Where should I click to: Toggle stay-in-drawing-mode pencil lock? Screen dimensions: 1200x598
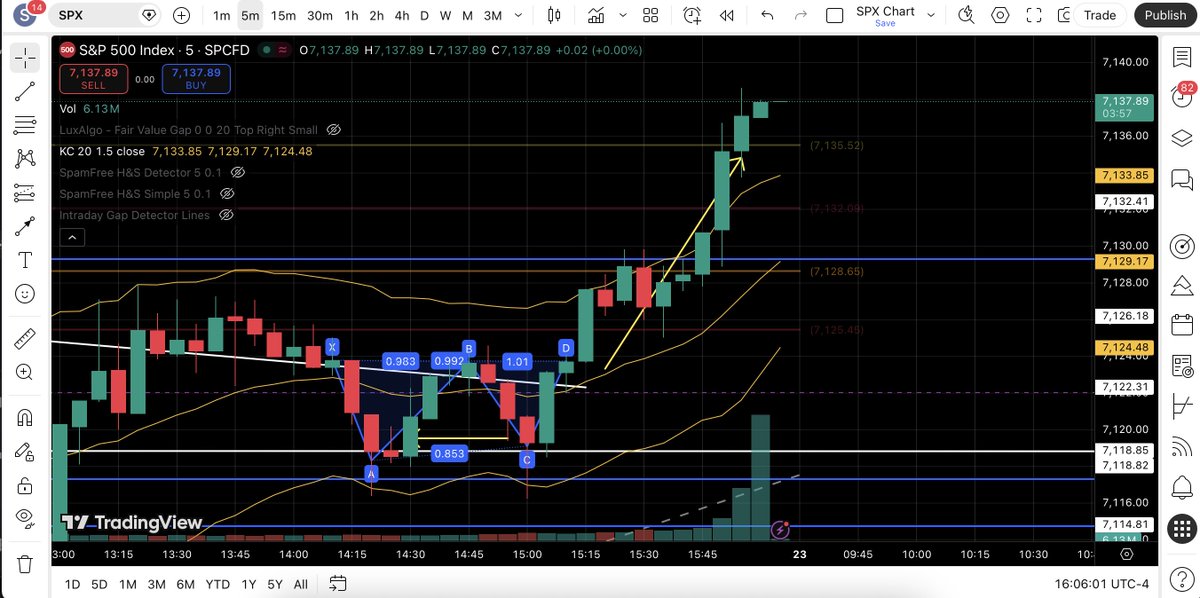[x=25, y=451]
